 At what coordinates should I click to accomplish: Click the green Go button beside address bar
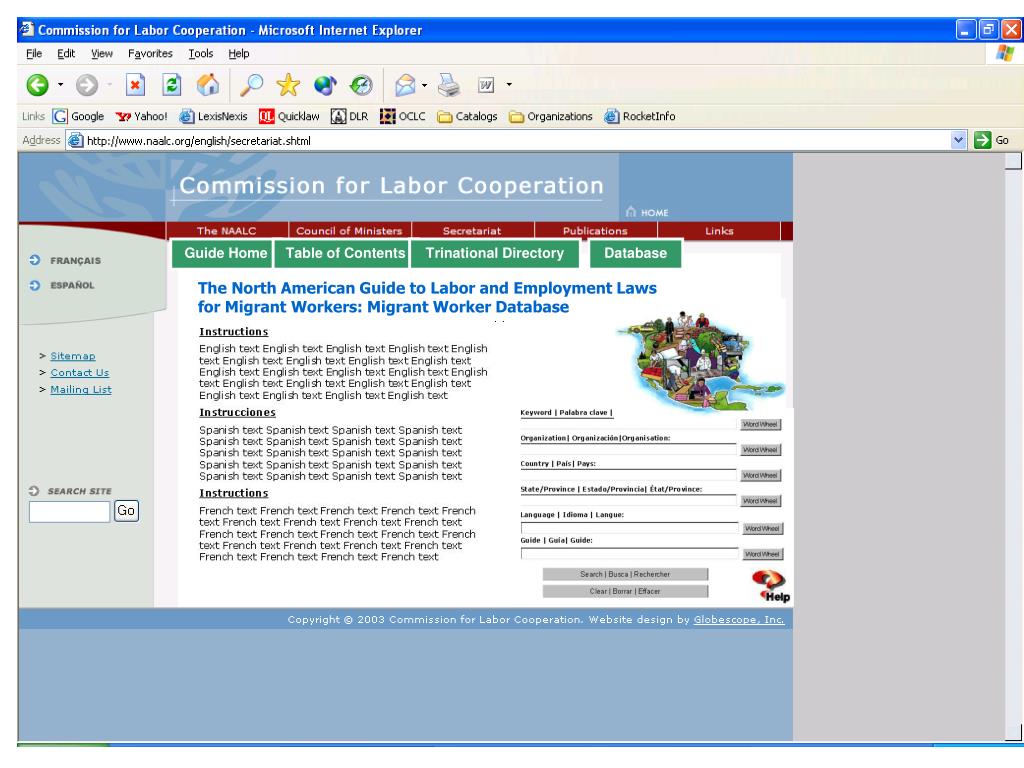tap(991, 140)
